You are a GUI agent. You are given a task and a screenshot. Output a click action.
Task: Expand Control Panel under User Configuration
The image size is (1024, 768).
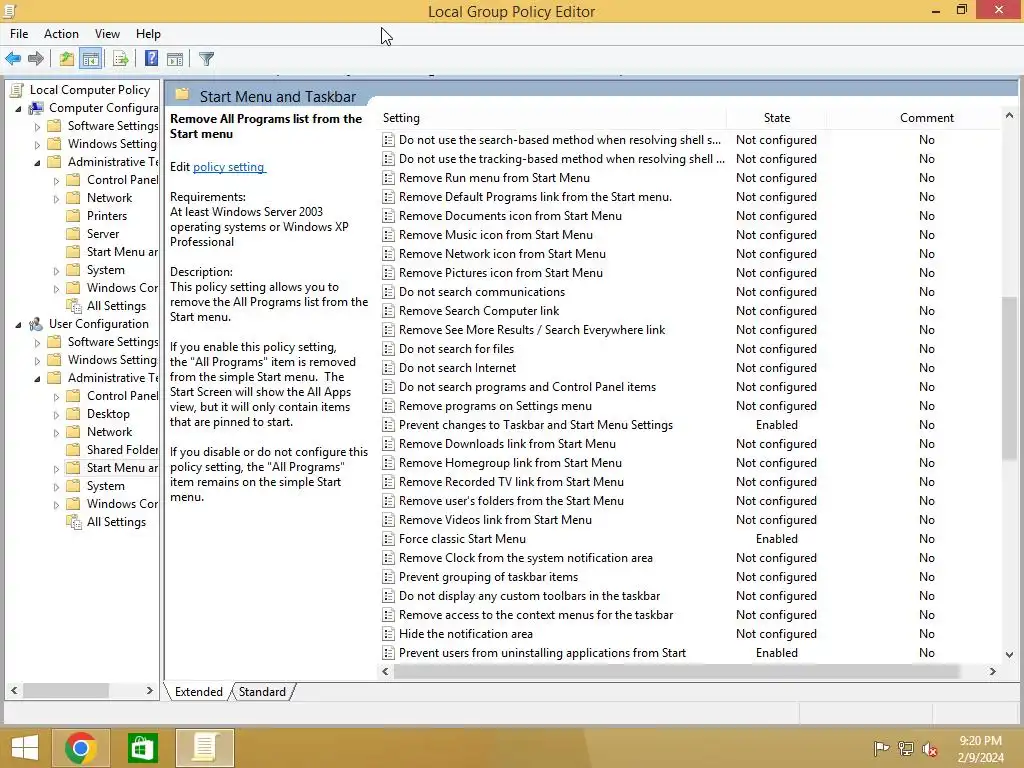tap(56, 396)
